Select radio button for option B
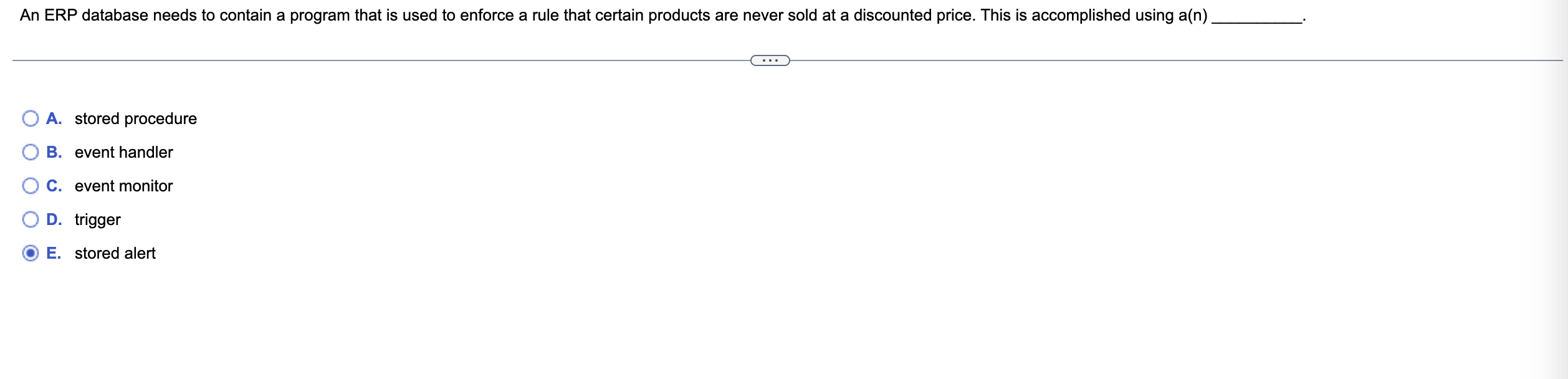Image resolution: width=1568 pixels, height=379 pixels. (29, 151)
